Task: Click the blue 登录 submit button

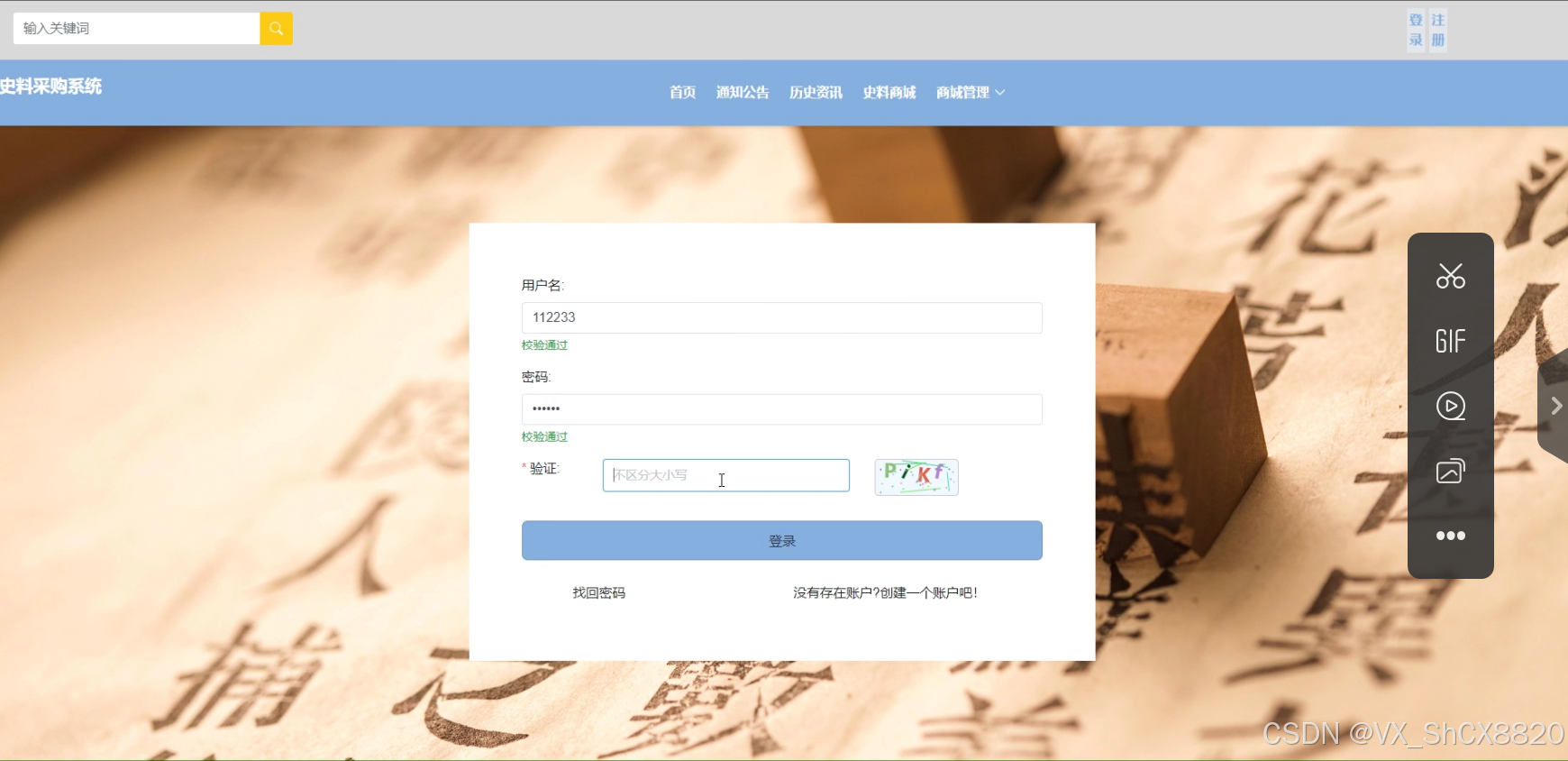Action: click(x=782, y=540)
